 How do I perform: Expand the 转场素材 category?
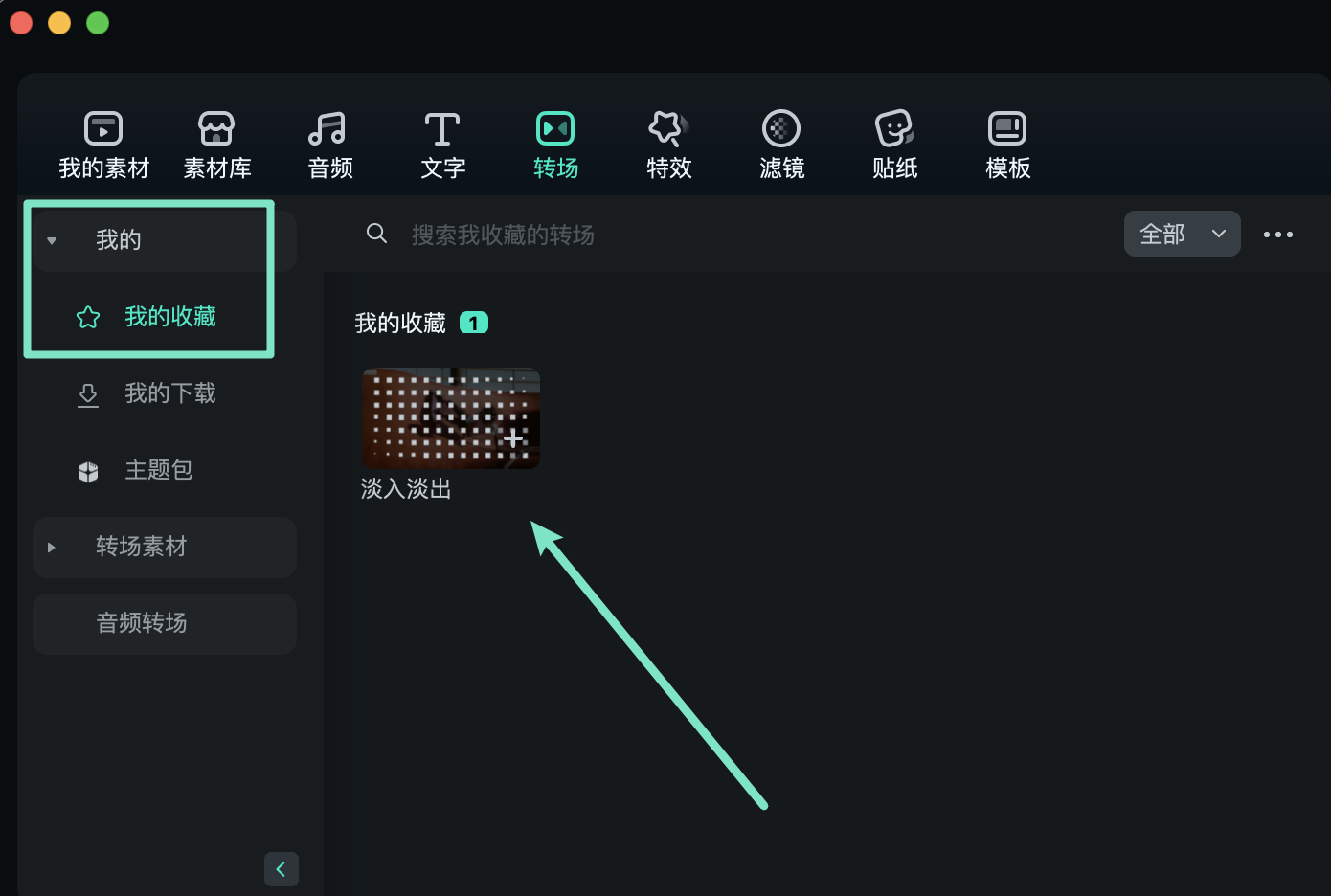click(52, 547)
